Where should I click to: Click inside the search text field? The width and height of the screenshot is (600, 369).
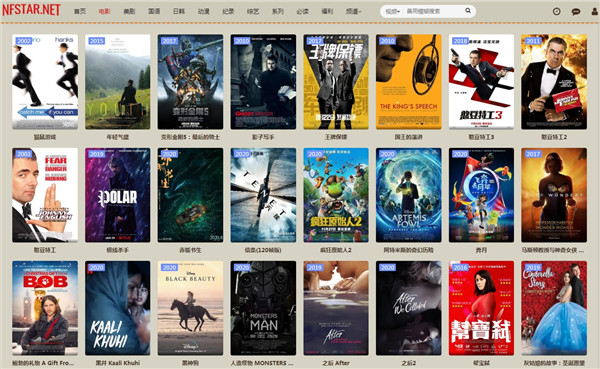(x=433, y=11)
